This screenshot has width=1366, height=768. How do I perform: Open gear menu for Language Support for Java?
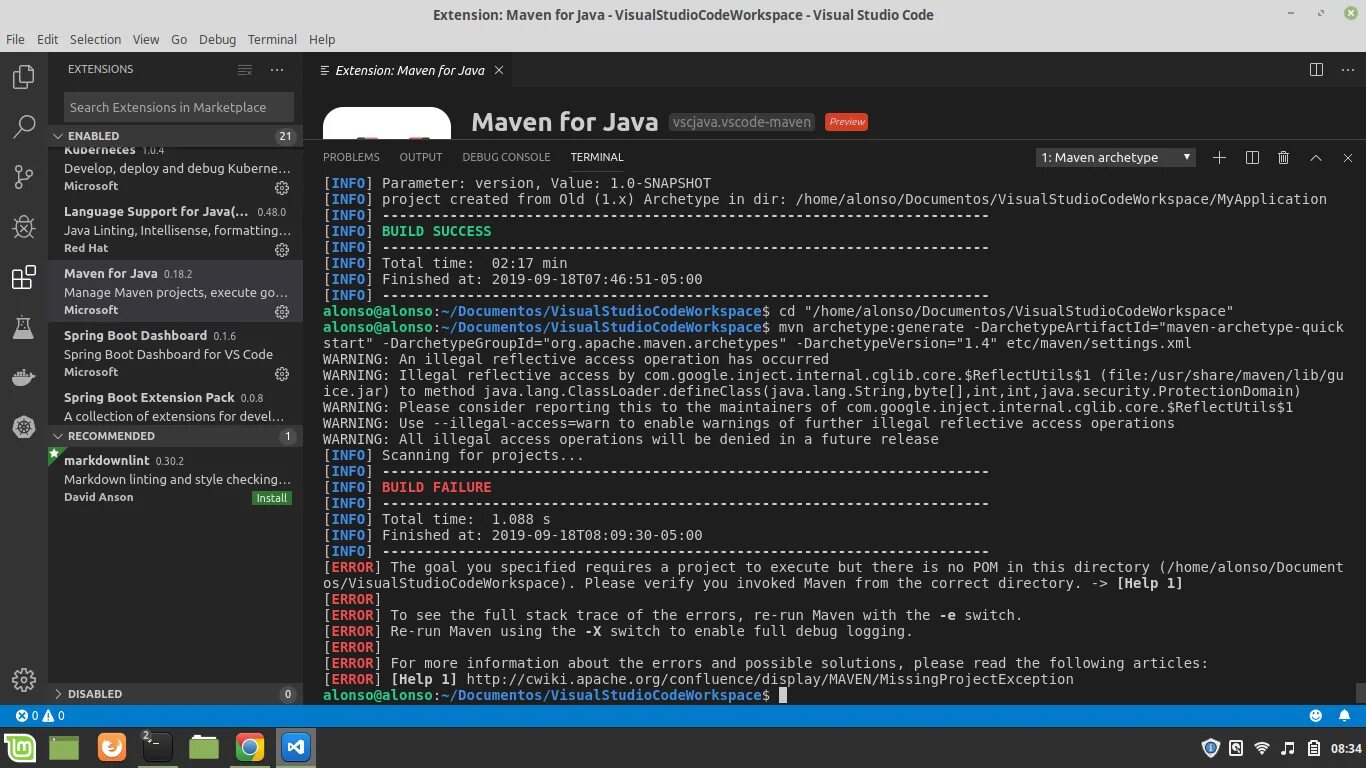[282, 250]
